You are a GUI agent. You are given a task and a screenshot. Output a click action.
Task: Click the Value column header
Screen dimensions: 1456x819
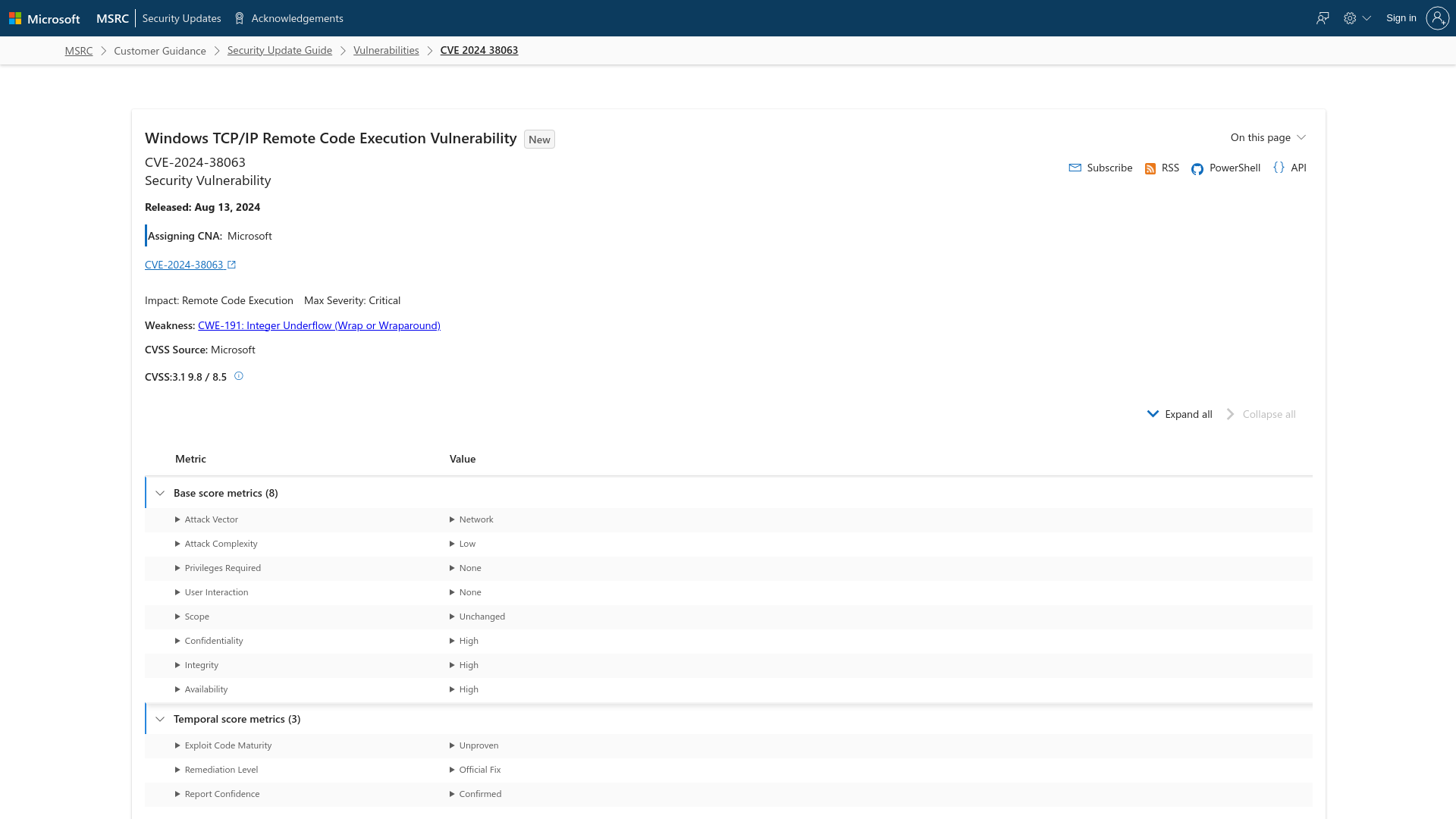(x=463, y=459)
